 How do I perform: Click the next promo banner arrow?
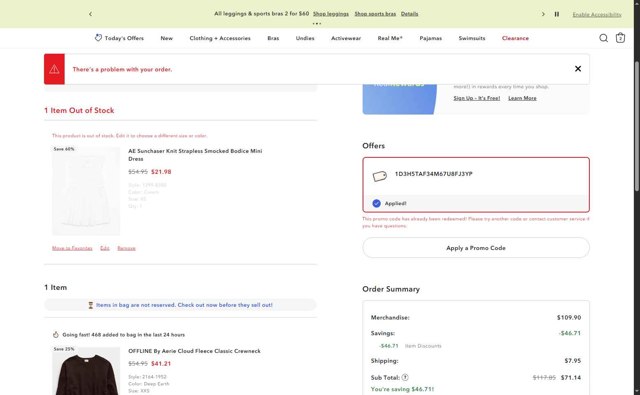(x=543, y=14)
